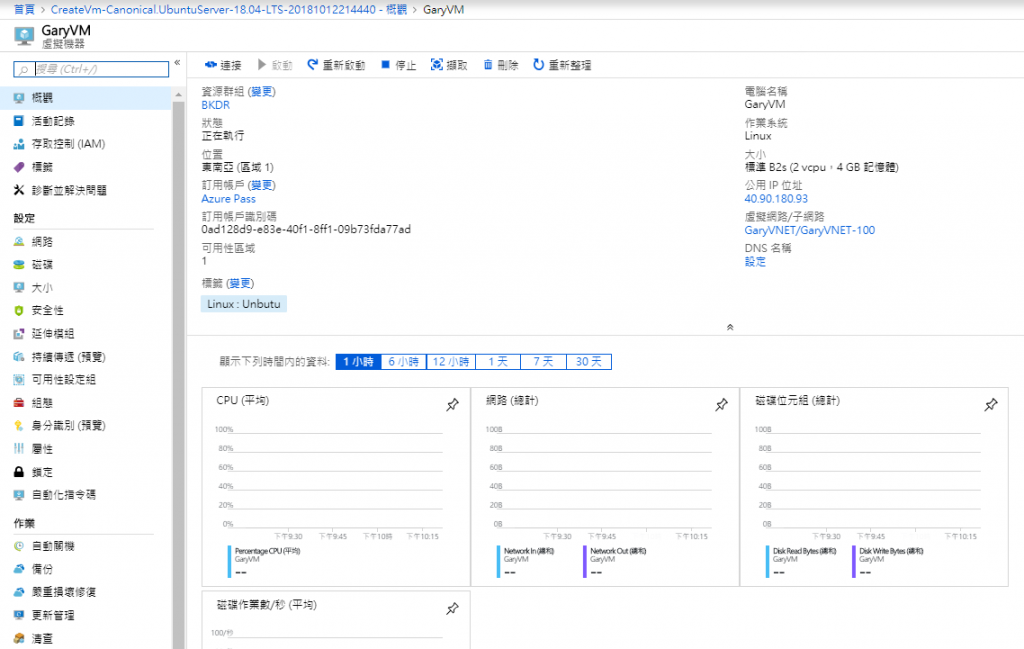
Task: Open 鎖定 lock item in the sidebar
Action: tap(85, 472)
